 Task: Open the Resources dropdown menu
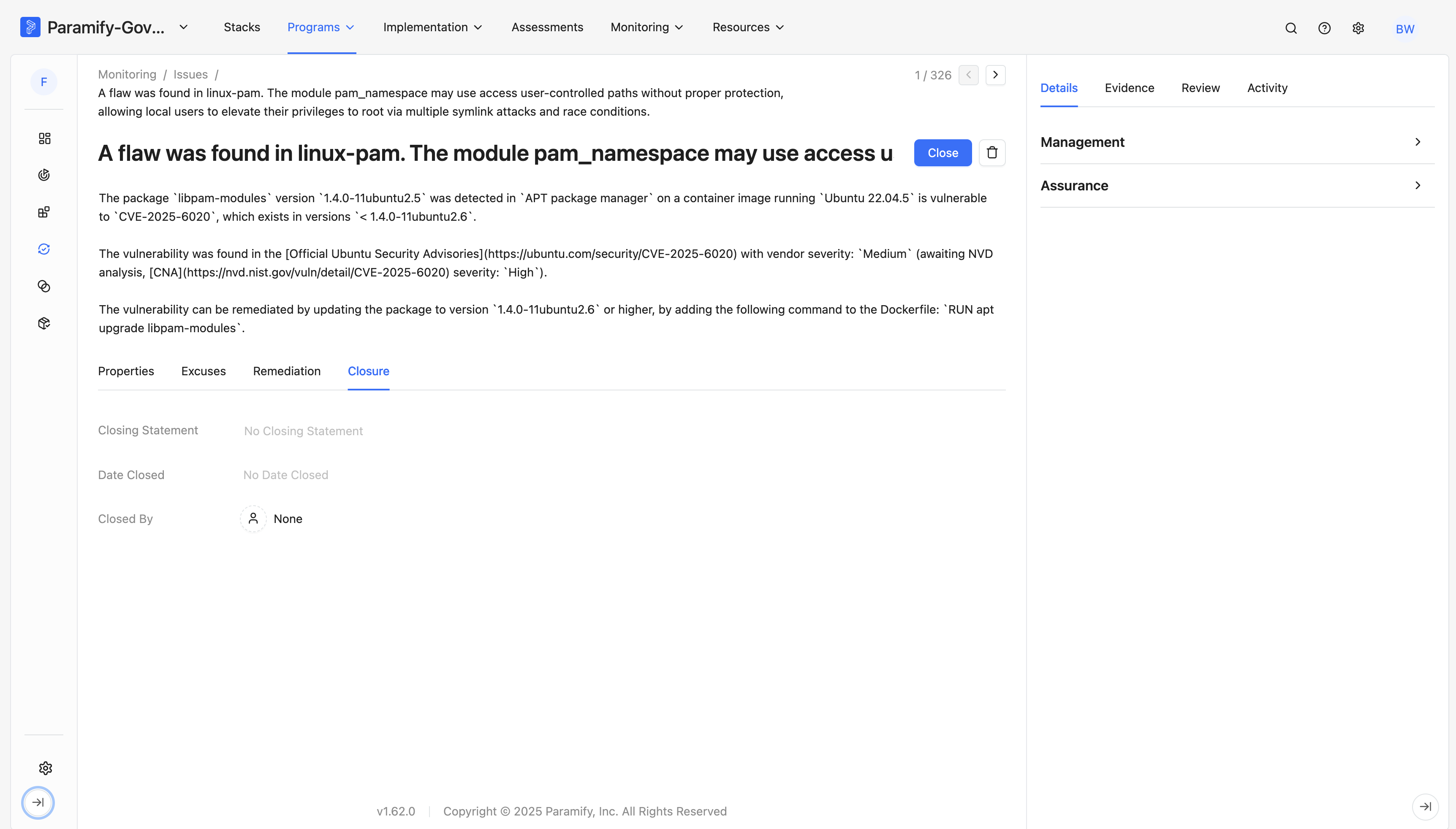(748, 27)
